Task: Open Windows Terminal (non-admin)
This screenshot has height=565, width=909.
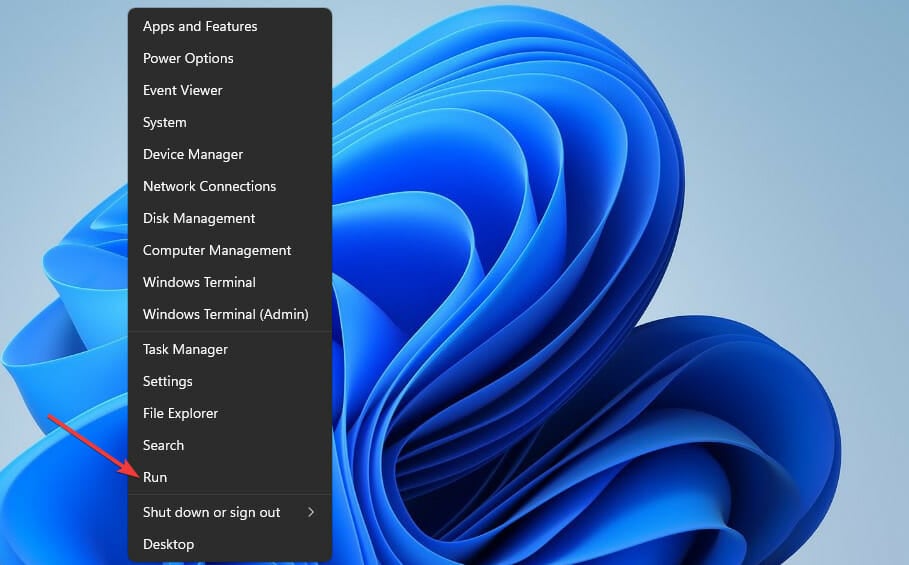Action: 230,282
